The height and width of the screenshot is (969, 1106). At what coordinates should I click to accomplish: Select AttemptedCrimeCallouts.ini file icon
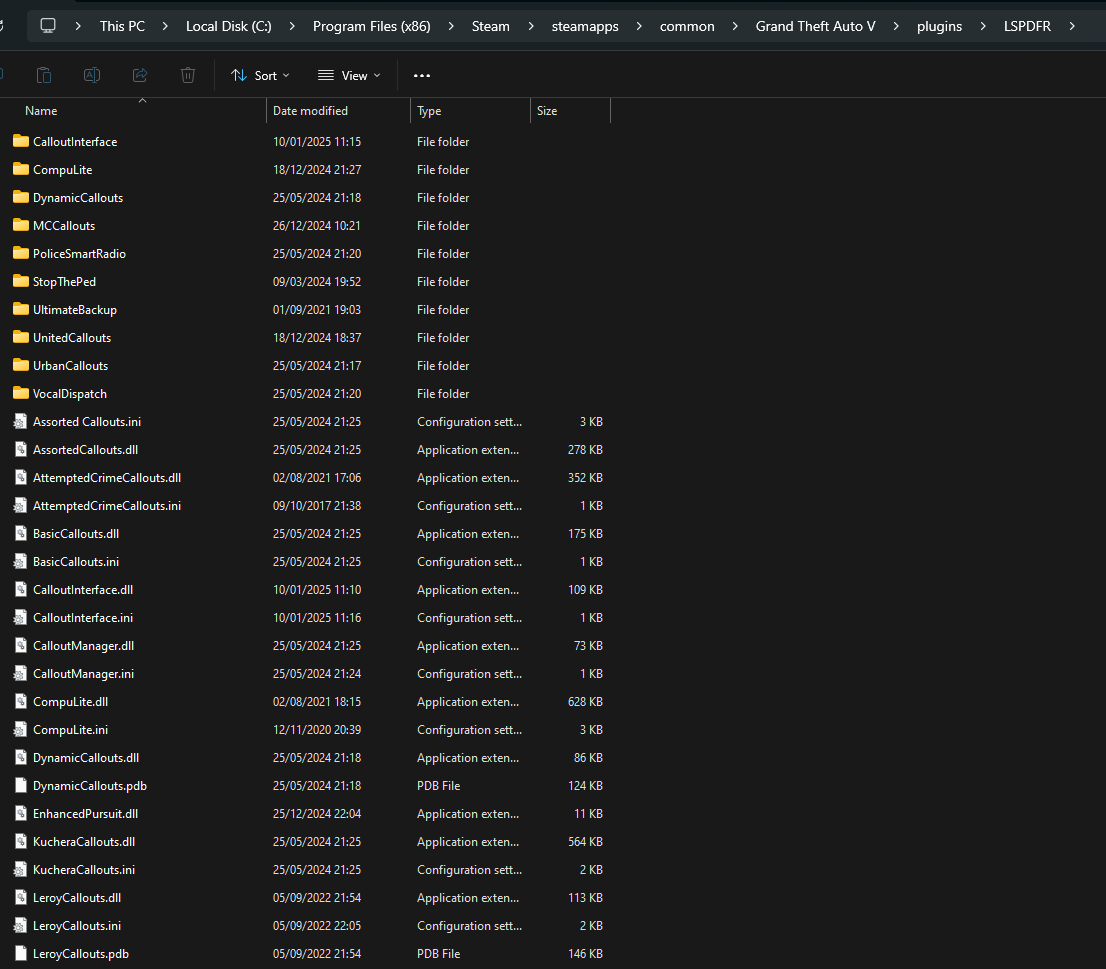20,505
